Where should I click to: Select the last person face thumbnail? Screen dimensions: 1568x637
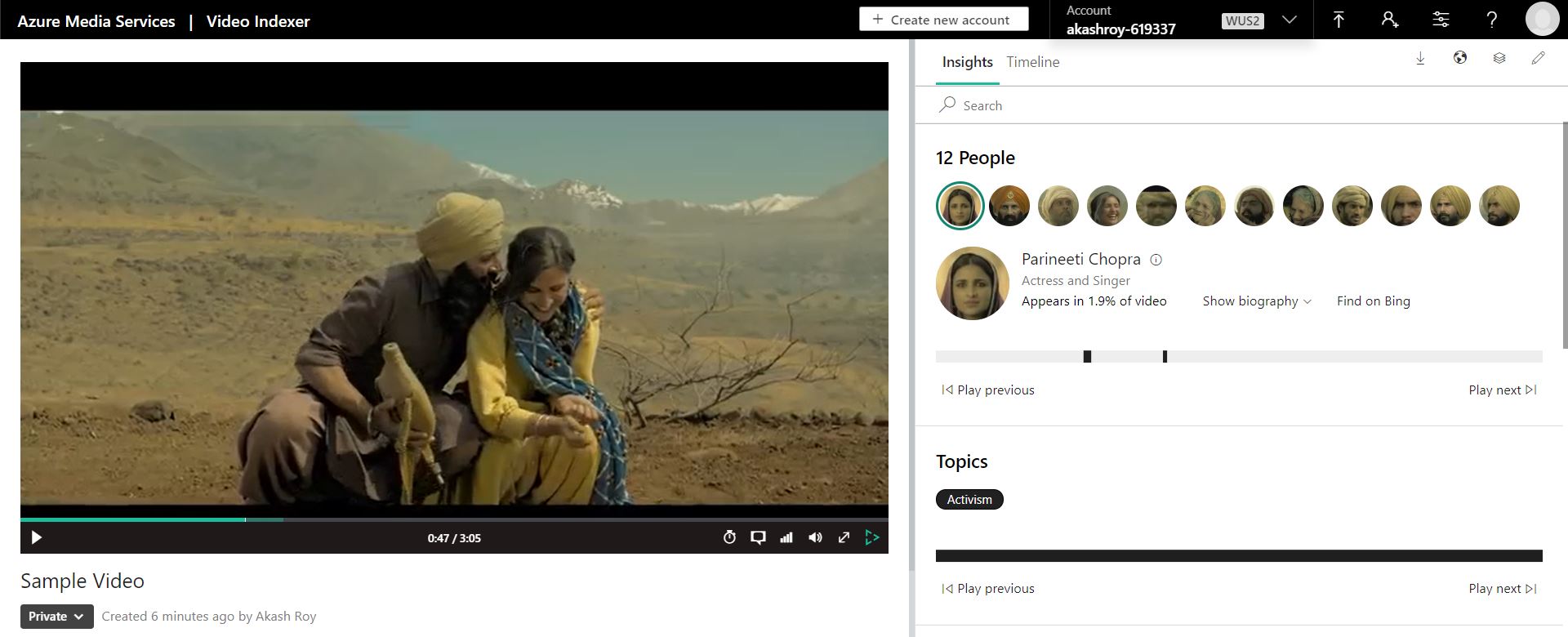point(1499,206)
